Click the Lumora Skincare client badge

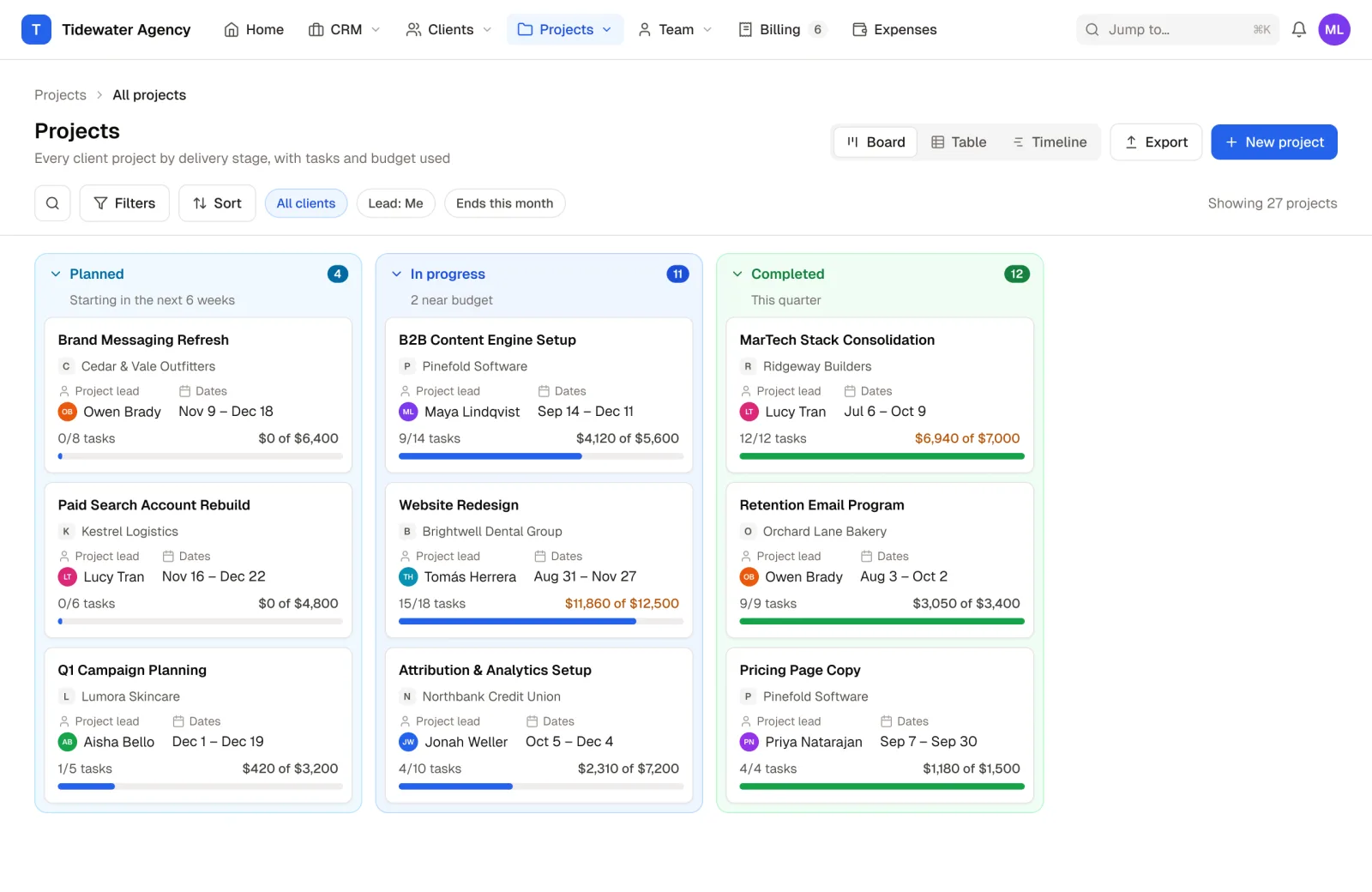[x=66, y=696]
